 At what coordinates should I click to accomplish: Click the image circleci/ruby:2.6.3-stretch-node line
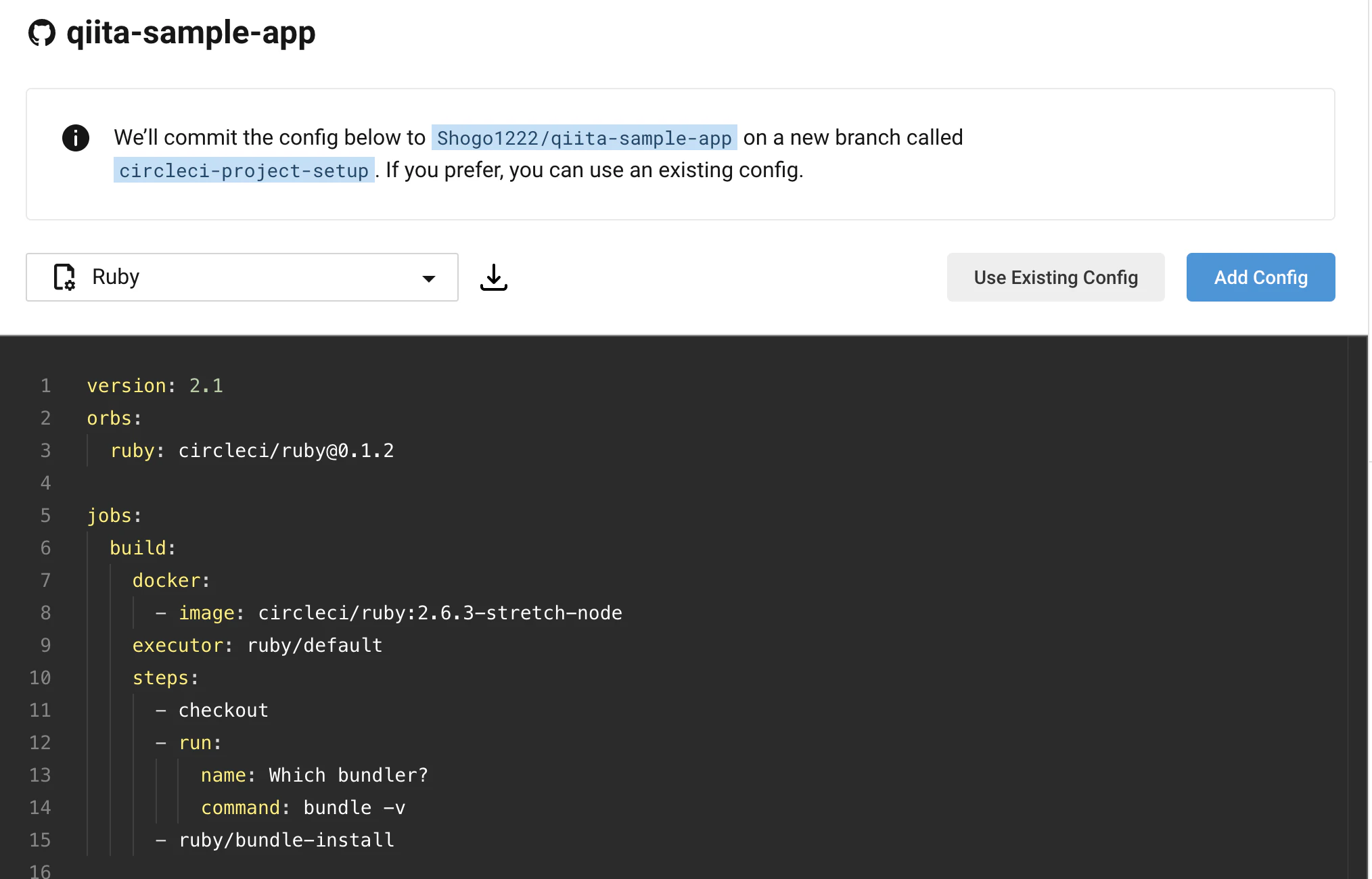point(389,613)
